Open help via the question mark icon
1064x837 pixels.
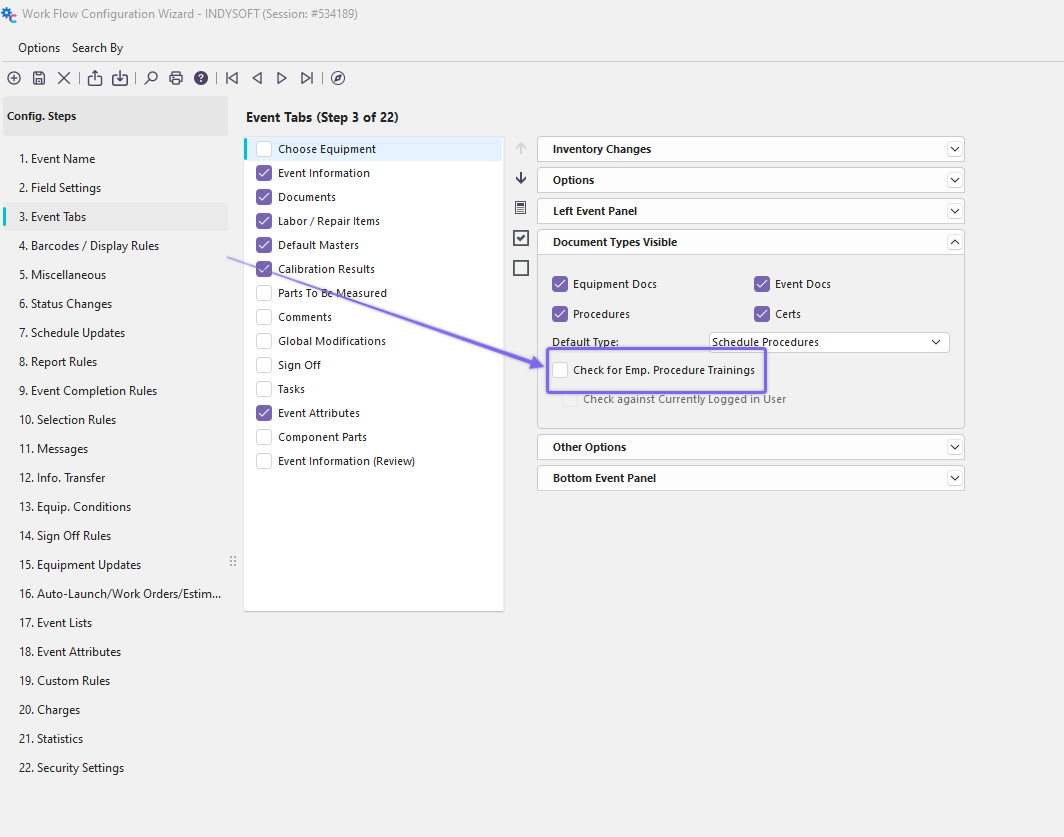(201, 78)
